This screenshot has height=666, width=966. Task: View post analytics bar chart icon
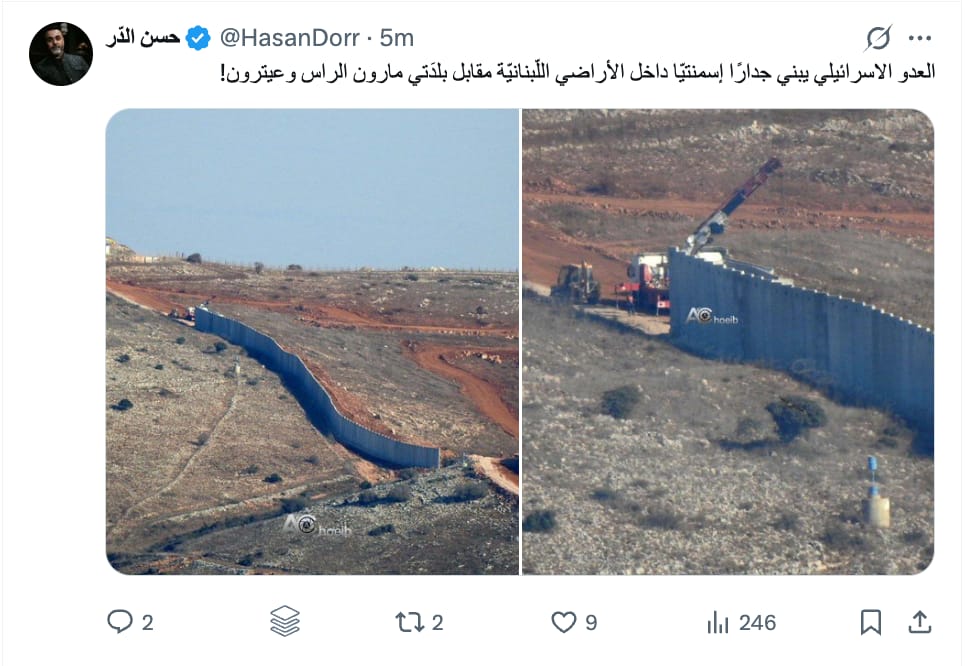coord(718,622)
